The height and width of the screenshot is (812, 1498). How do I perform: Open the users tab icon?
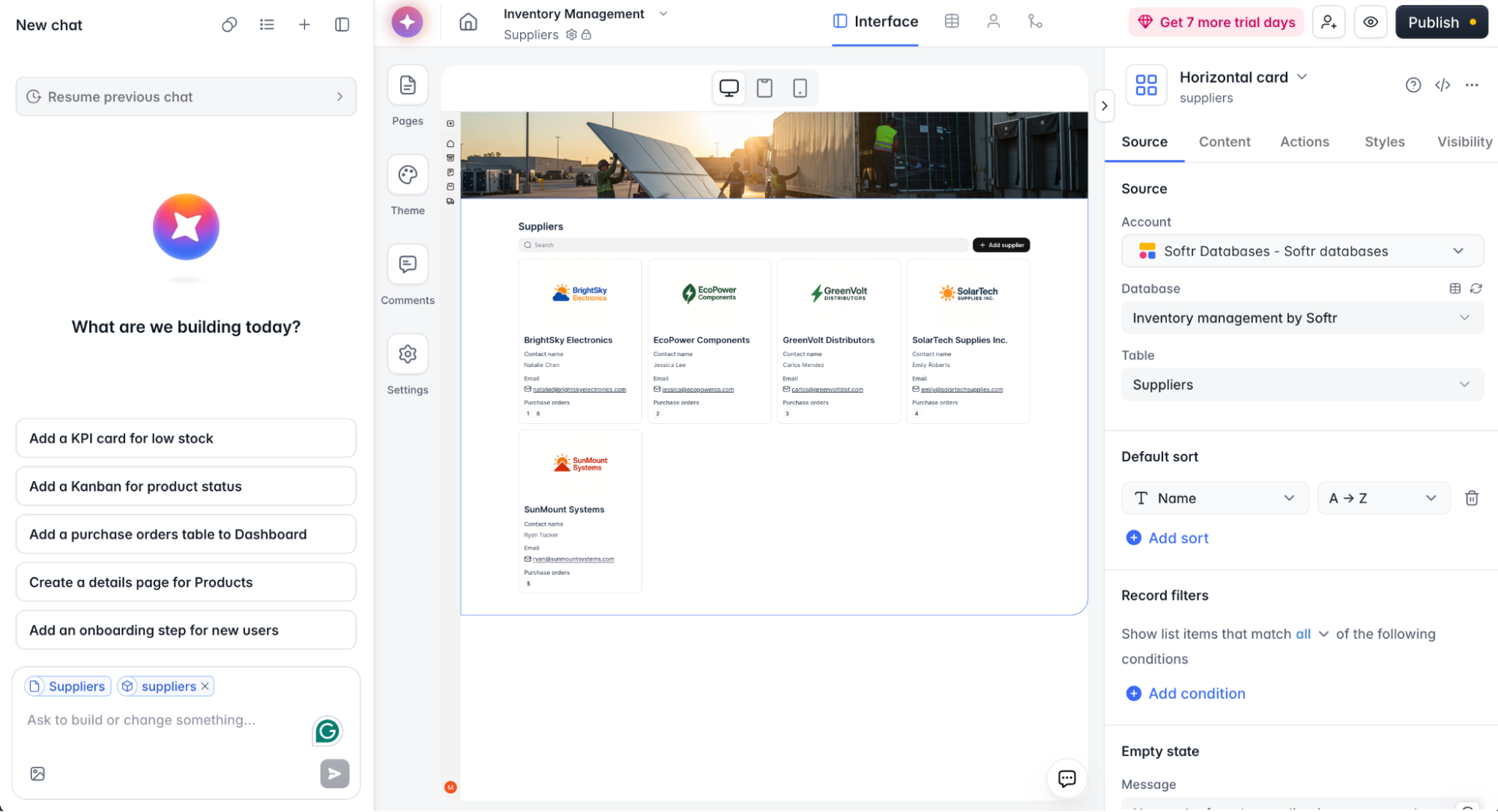(x=993, y=22)
